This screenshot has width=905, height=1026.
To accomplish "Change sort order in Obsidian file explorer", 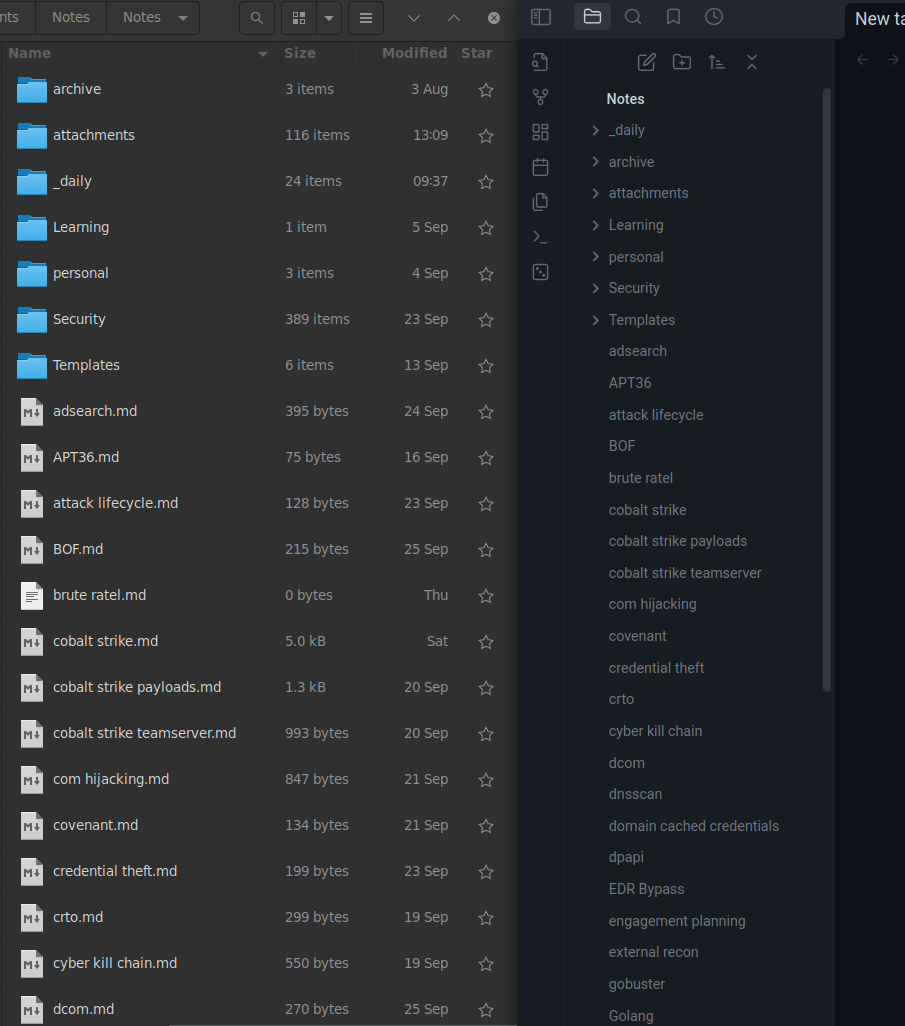I will pos(717,62).
